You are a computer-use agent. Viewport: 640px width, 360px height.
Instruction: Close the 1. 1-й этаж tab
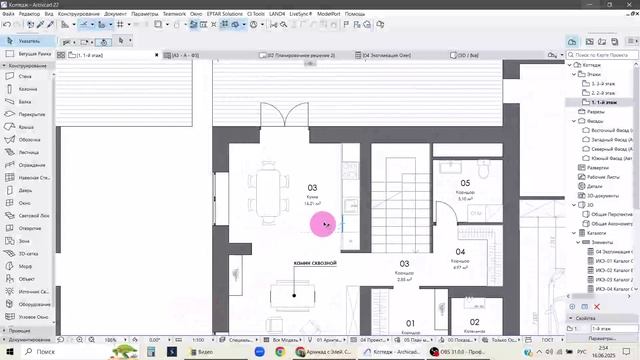(x=156, y=55)
